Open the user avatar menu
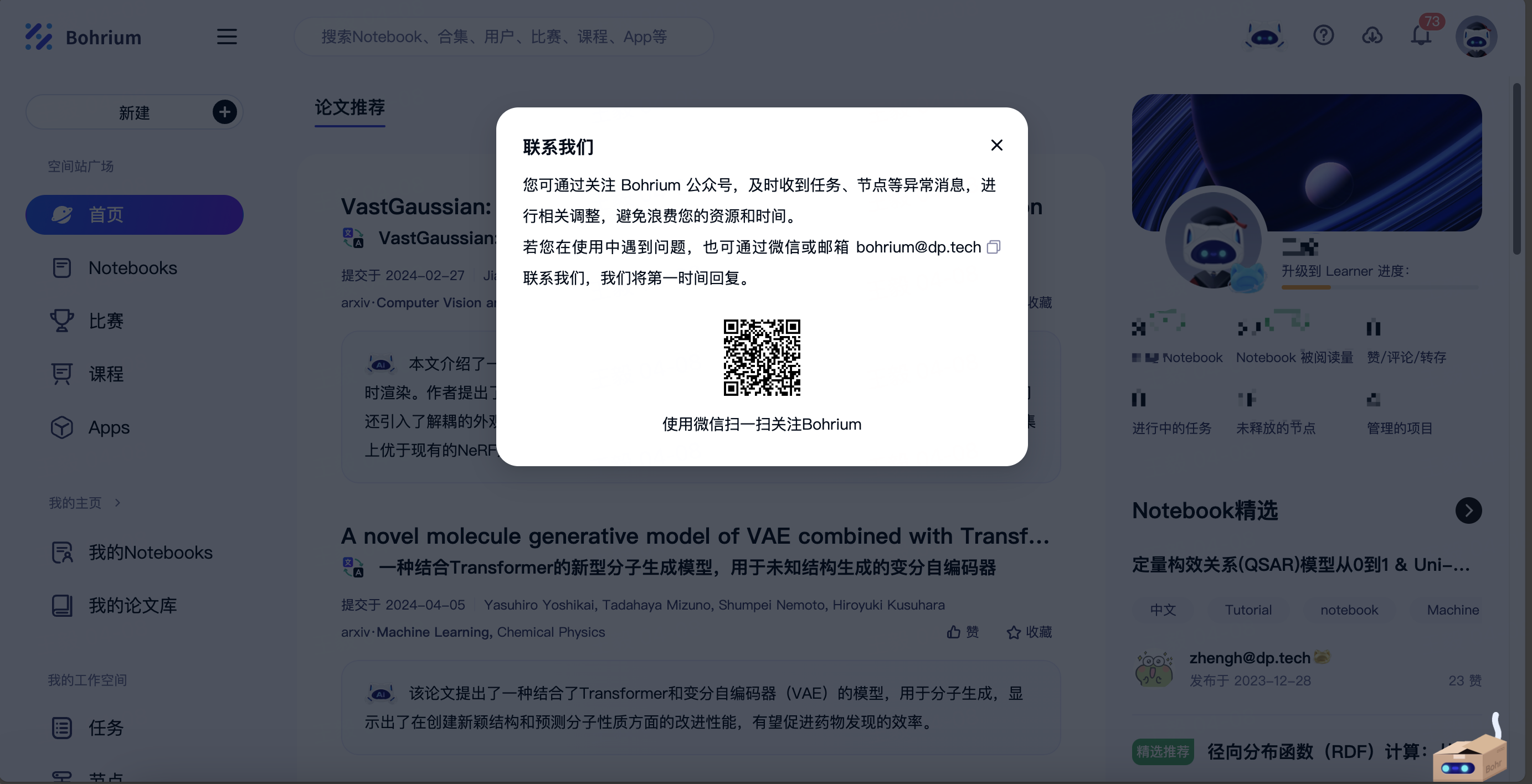 point(1476,37)
